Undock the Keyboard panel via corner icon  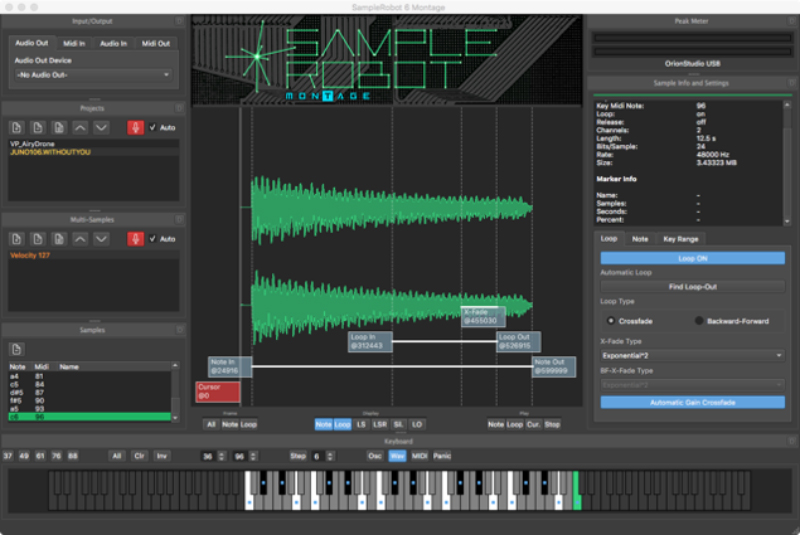792,441
